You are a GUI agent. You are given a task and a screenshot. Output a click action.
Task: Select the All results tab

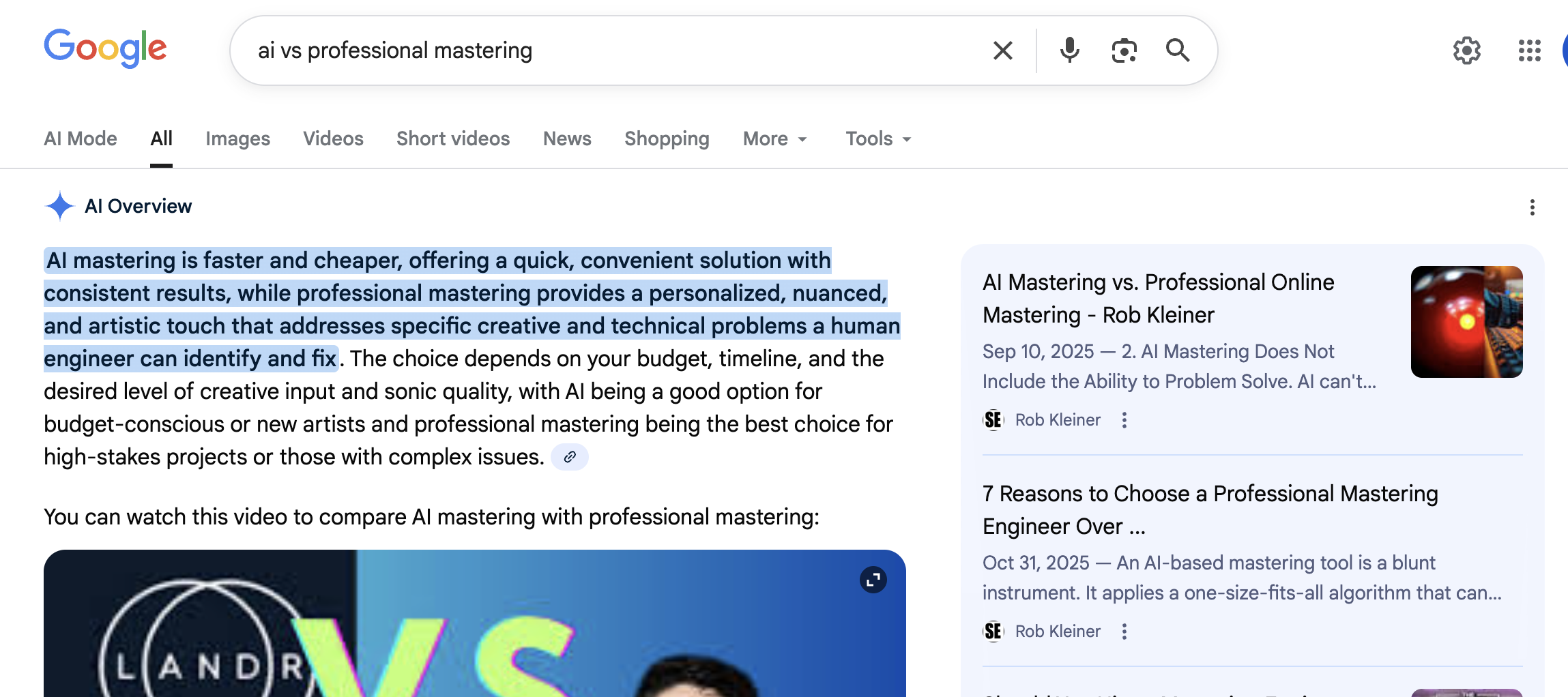(161, 139)
